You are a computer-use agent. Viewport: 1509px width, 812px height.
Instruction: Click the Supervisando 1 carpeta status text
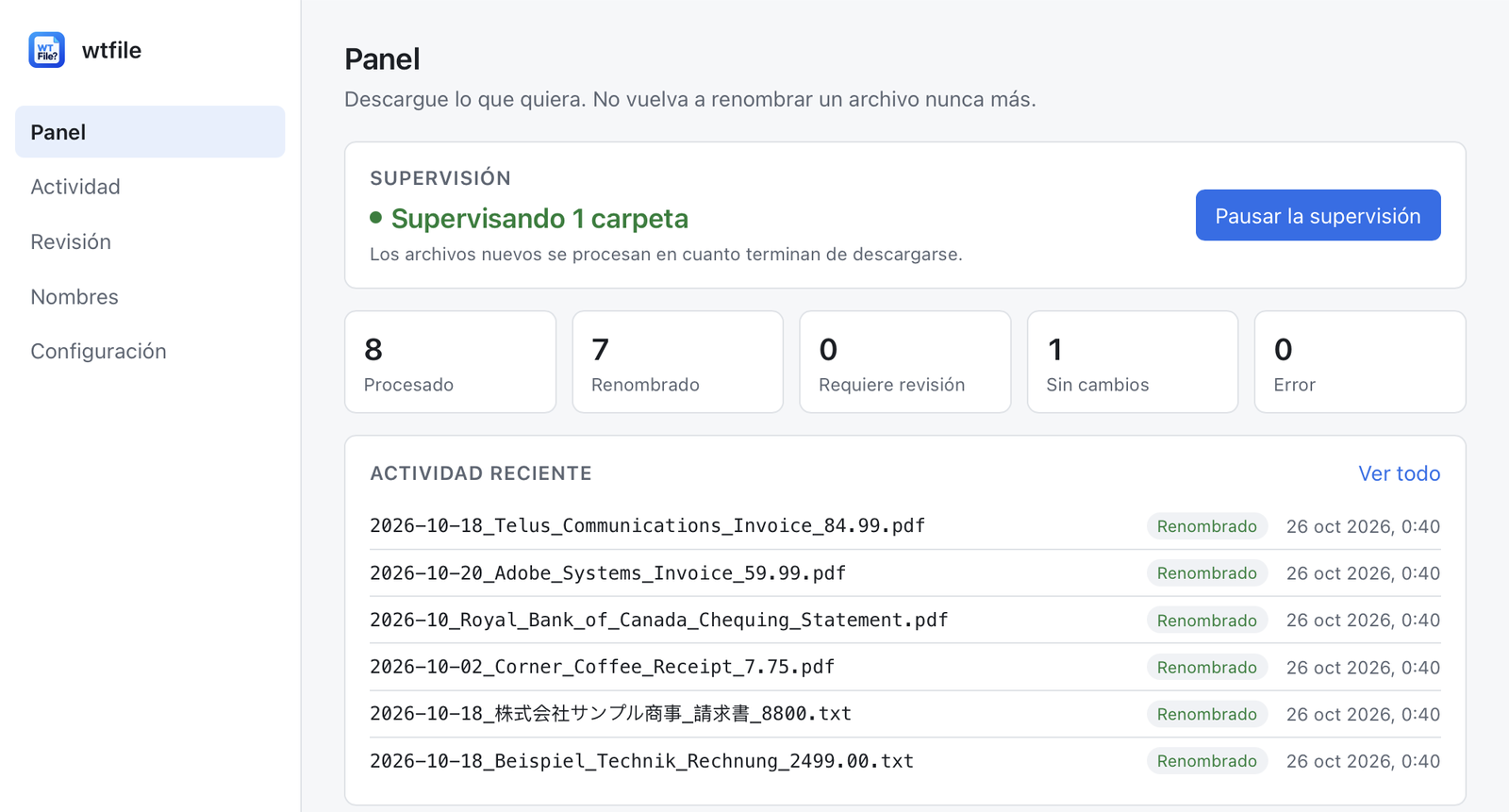[539, 218]
